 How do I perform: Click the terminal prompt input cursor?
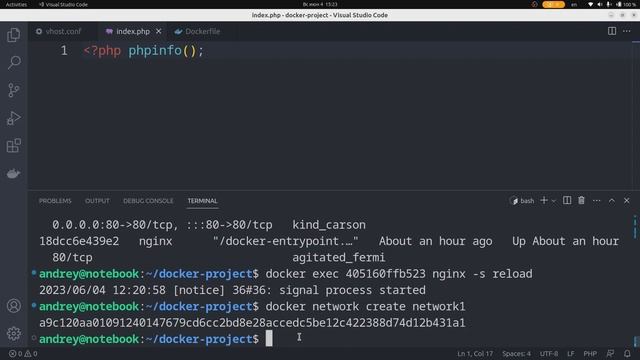(269, 339)
